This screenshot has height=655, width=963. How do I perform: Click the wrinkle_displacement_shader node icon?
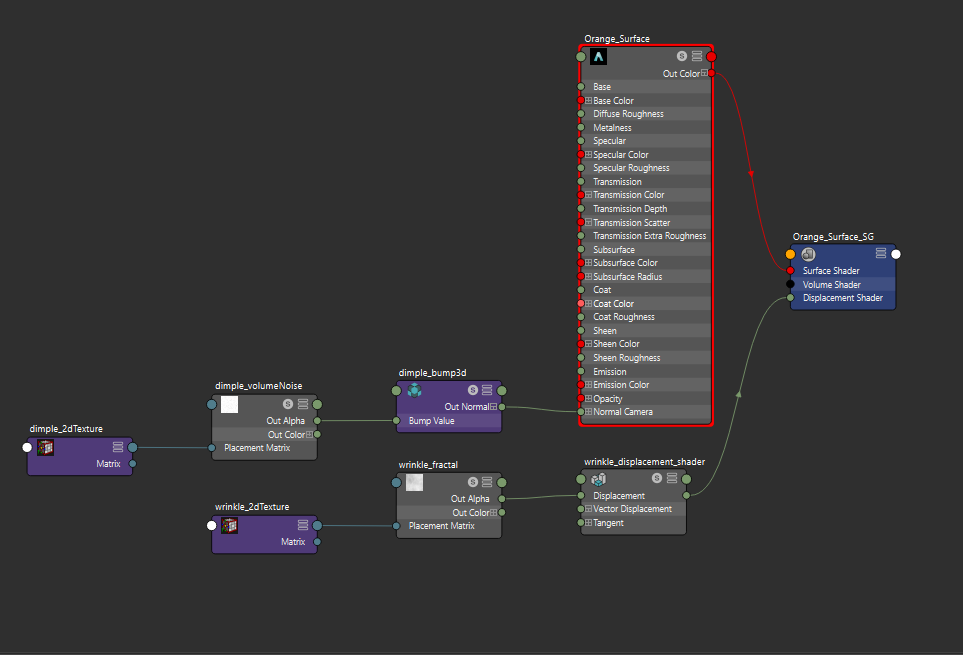599,480
